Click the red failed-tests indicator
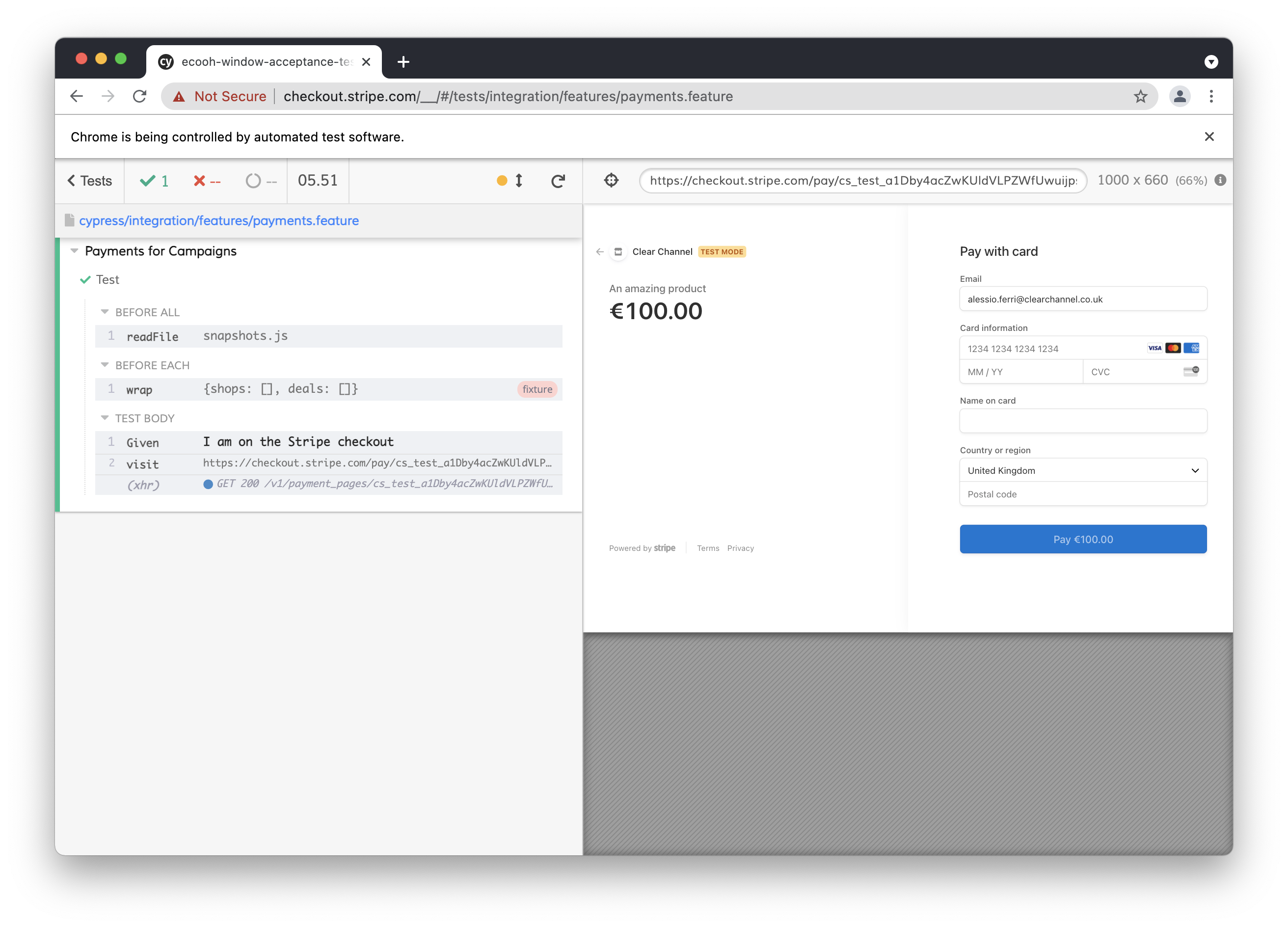Viewport: 1288px width, 928px height. click(206, 181)
